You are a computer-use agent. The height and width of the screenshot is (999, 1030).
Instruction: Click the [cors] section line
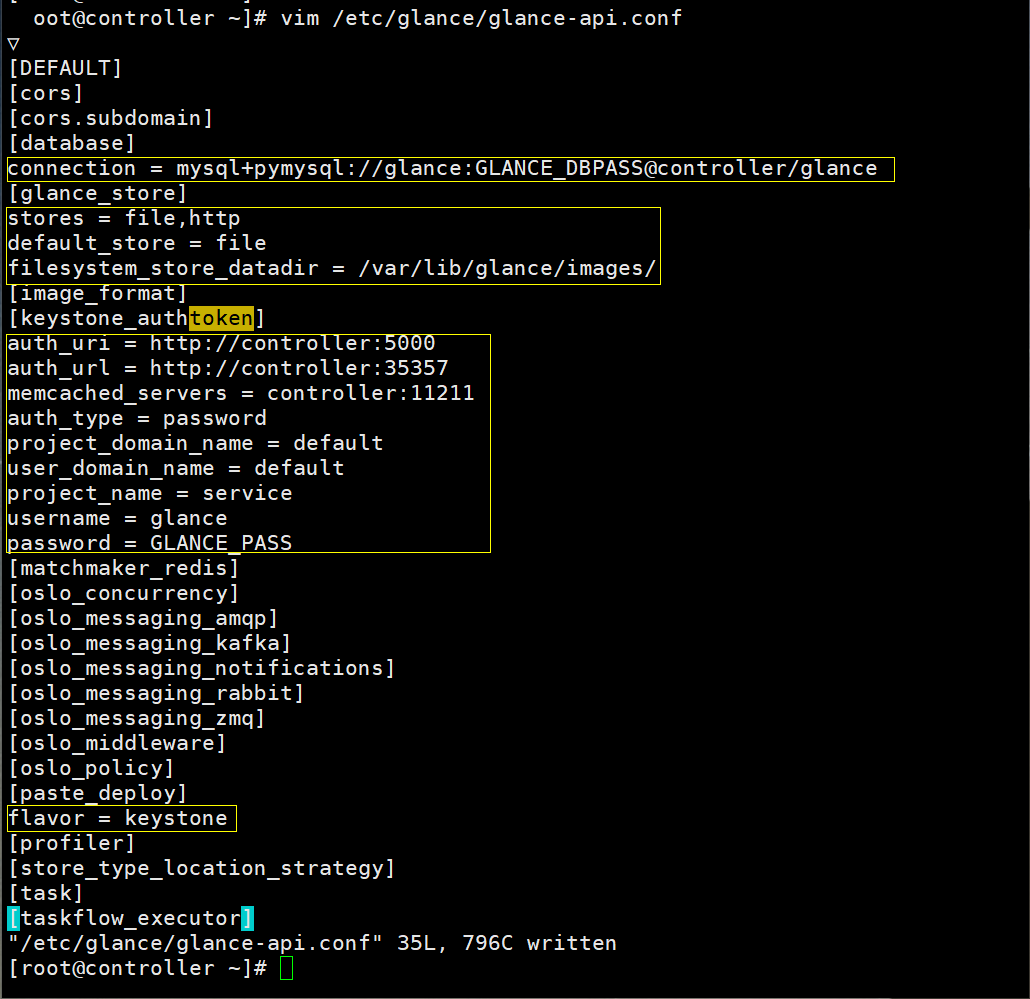tap(45, 93)
